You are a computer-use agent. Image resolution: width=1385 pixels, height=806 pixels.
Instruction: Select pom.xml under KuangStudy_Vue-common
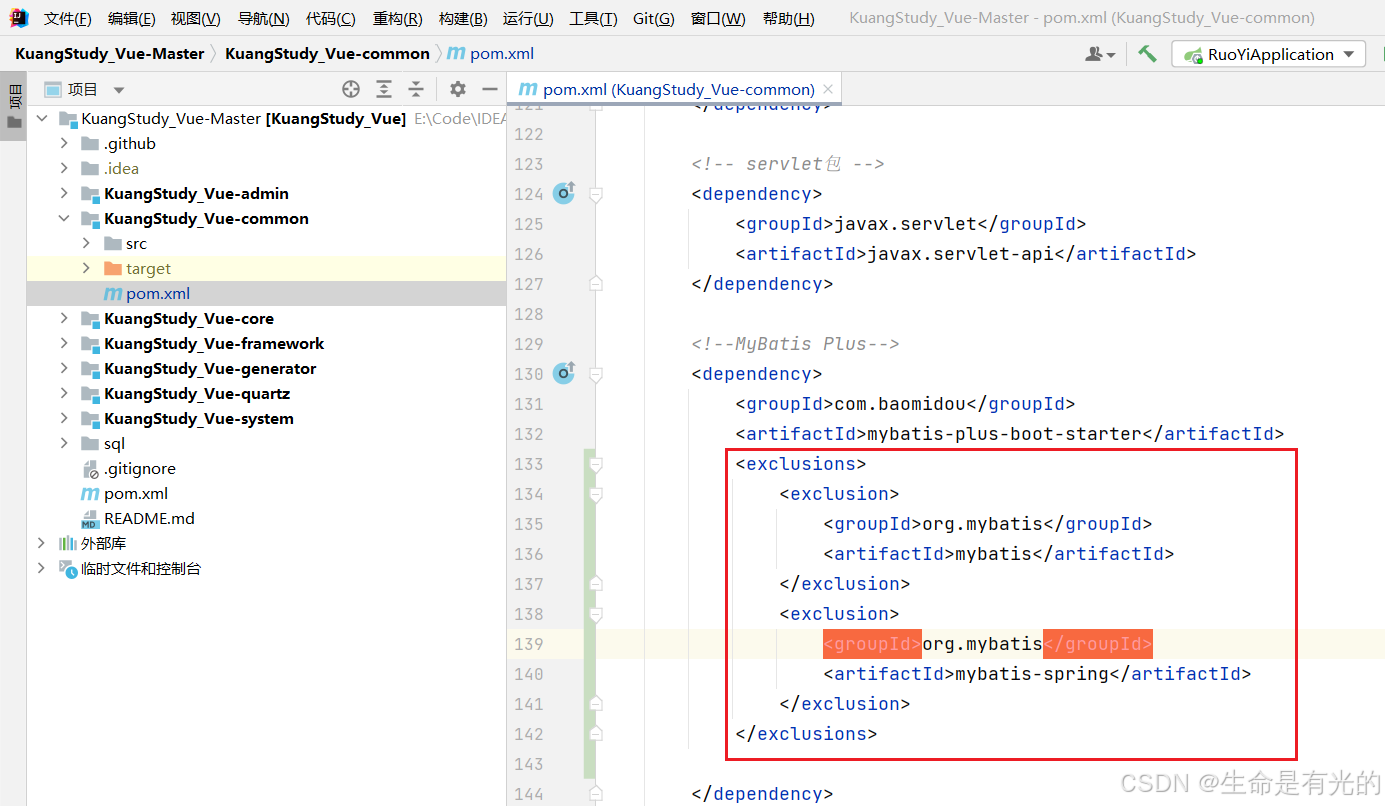(266, 294)
